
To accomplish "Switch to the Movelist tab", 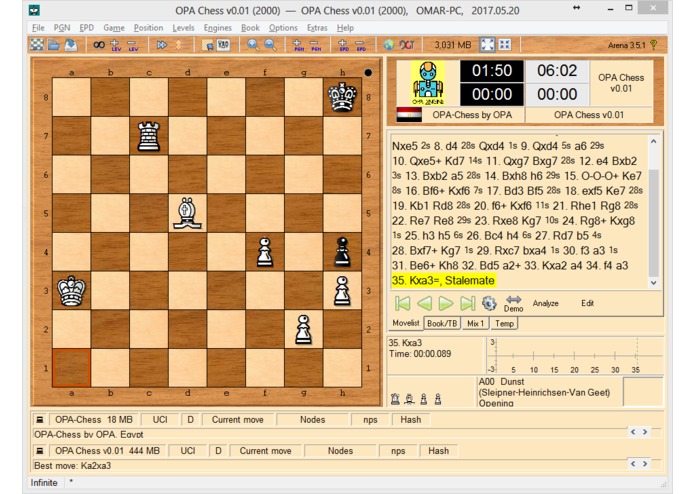I will click(406, 323).
